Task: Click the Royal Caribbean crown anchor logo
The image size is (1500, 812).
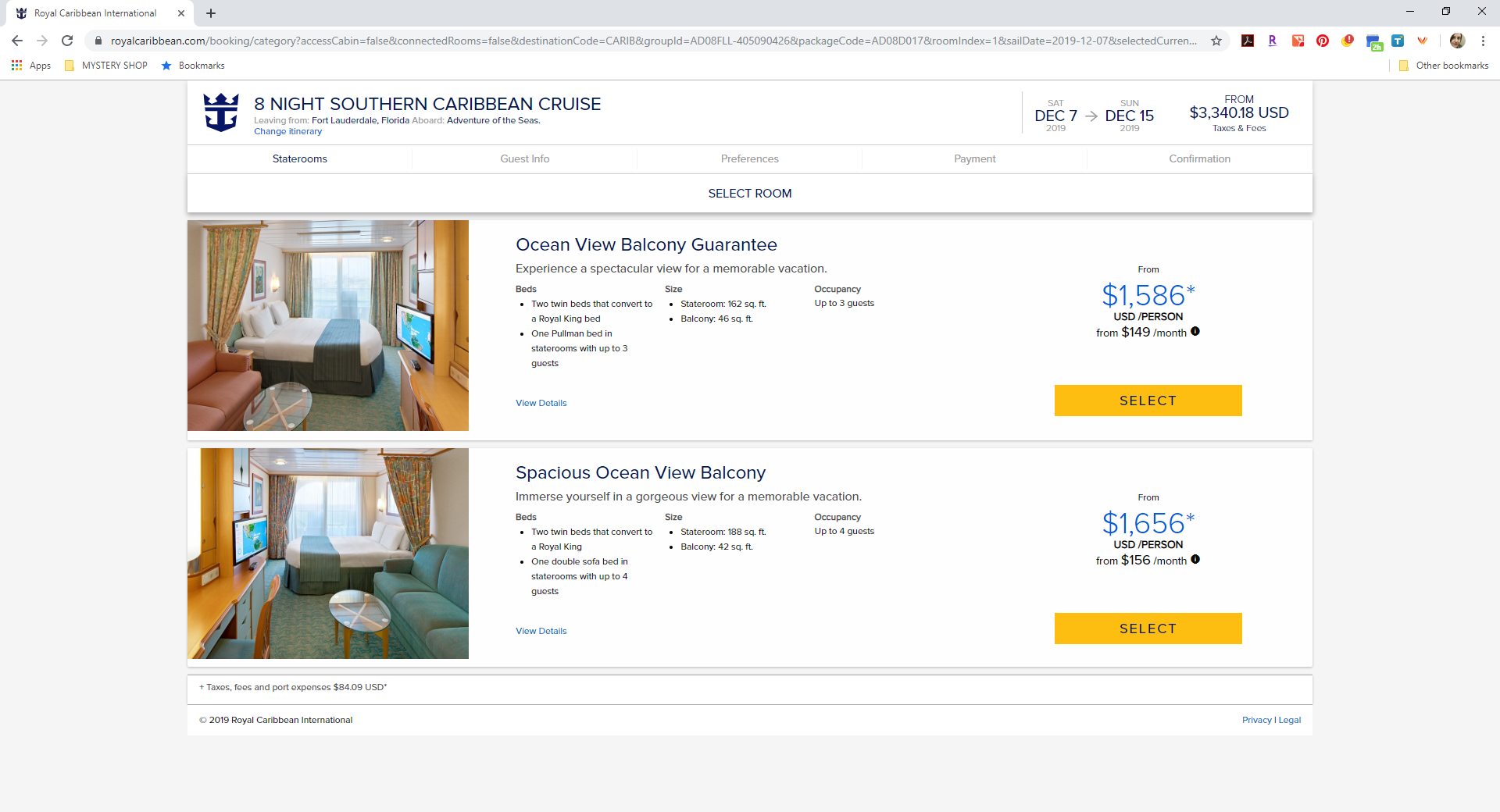Action: 221,112
